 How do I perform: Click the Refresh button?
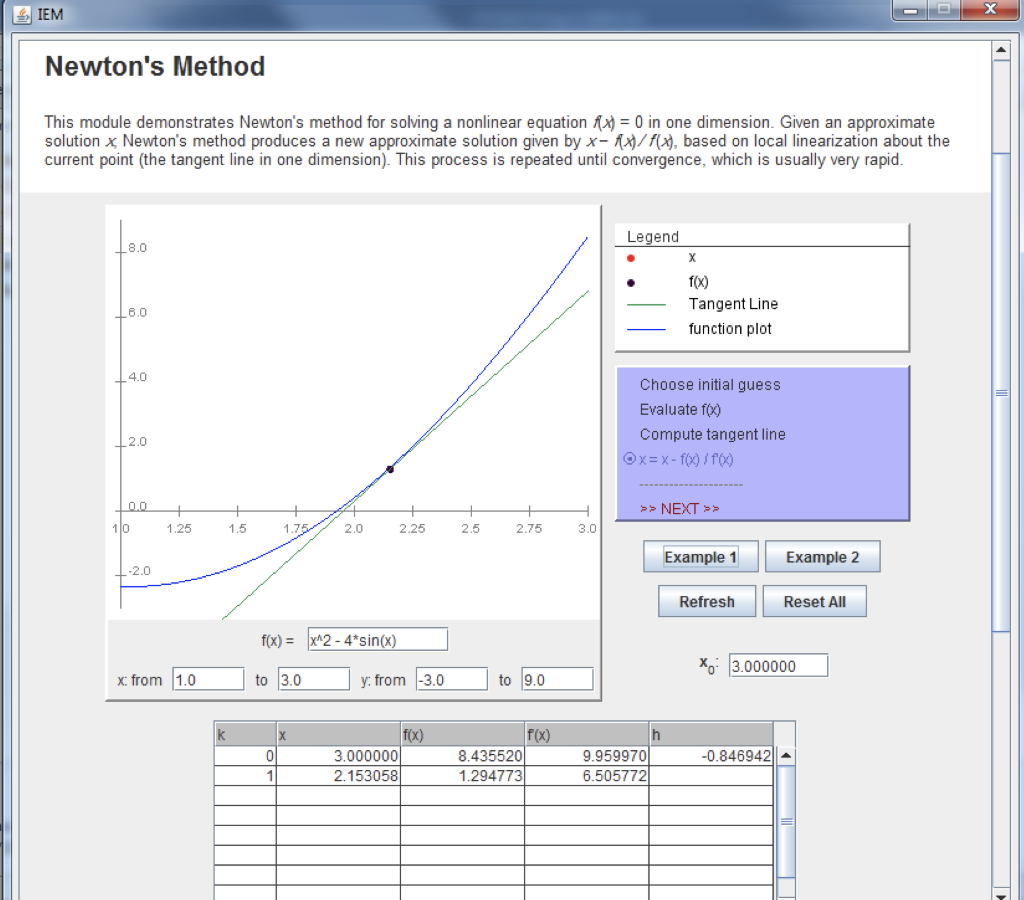coord(706,601)
